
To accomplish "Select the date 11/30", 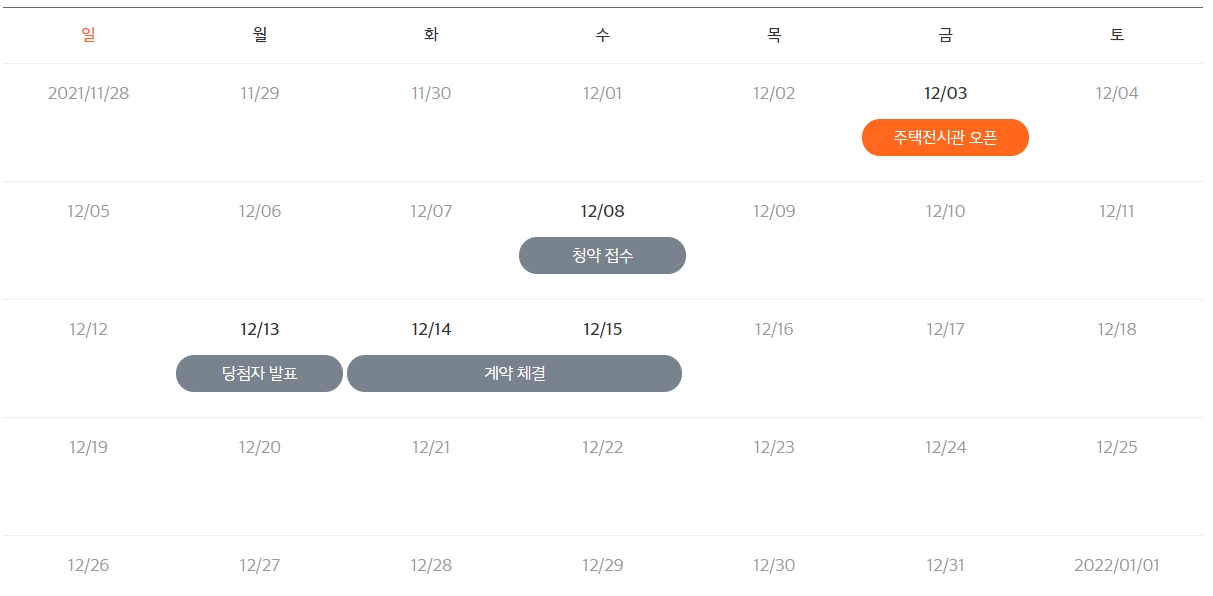I will (431, 94).
